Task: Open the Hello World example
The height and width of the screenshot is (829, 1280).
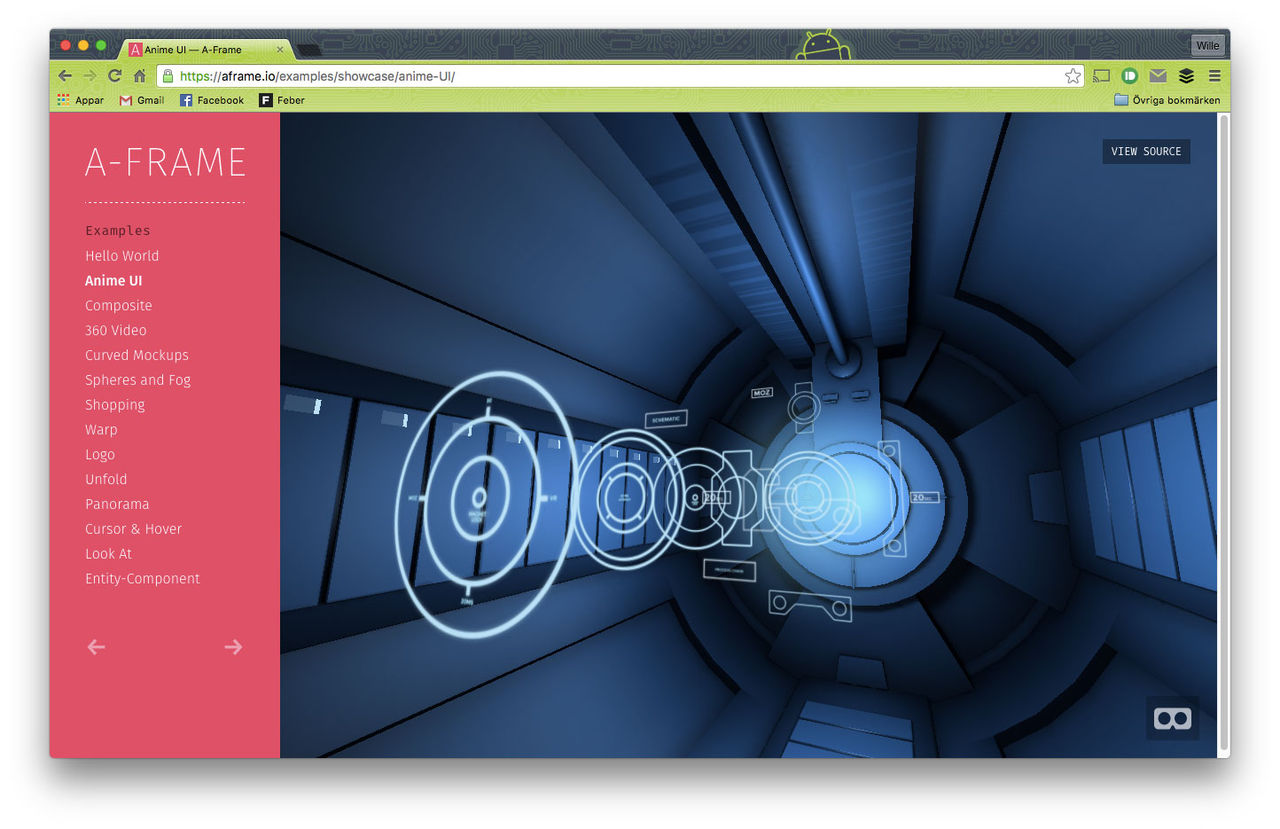Action: point(122,256)
